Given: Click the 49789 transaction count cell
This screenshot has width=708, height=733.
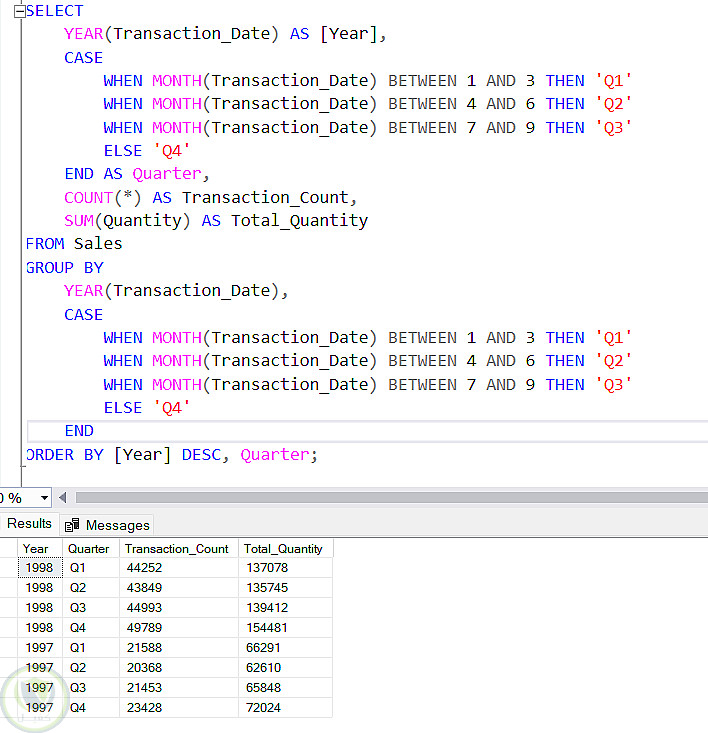Looking at the screenshot, I should coord(179,628).
